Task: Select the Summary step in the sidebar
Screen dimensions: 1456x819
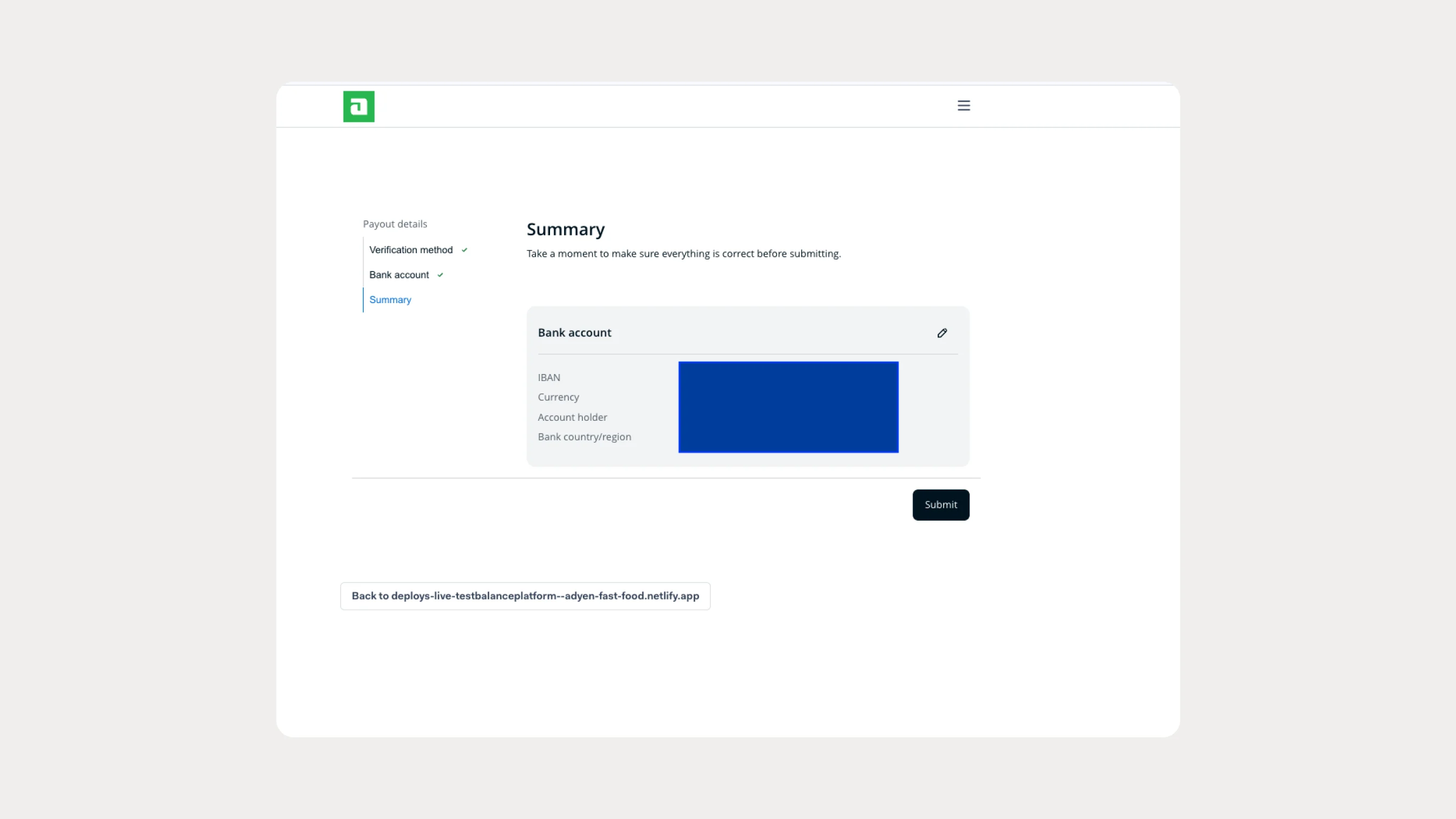Action: click(390, 299)
